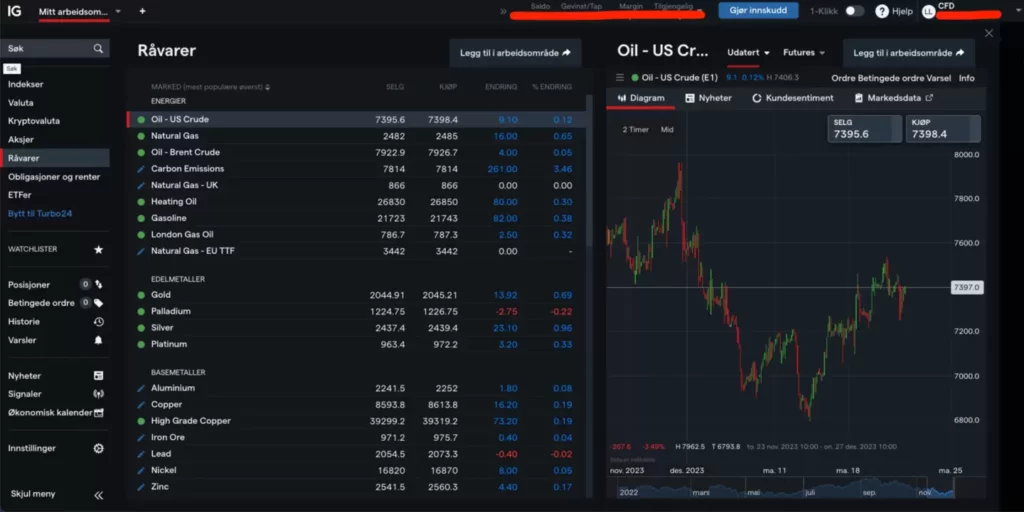
Task: Select the Gasoline row
Action: [355, 218]
